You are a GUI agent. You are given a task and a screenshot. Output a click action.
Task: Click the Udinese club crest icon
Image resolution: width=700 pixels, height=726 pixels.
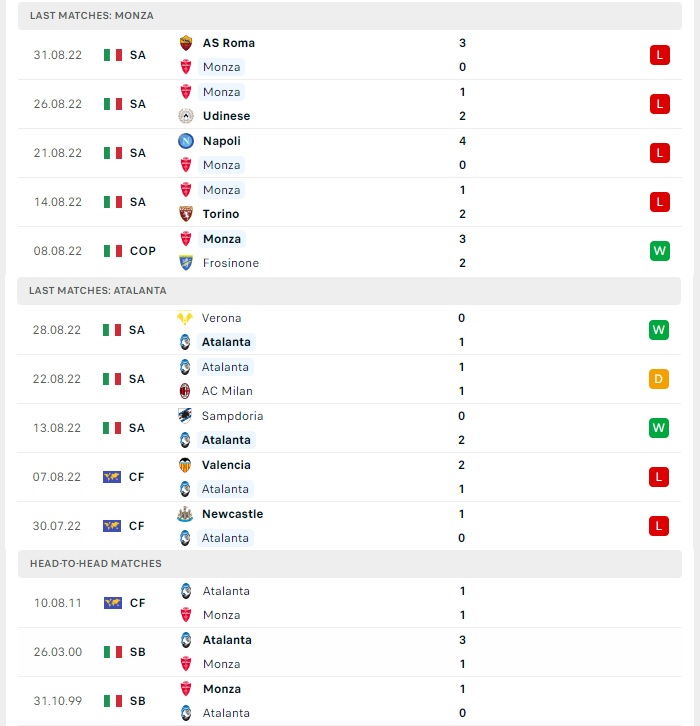tap(186, 116)
